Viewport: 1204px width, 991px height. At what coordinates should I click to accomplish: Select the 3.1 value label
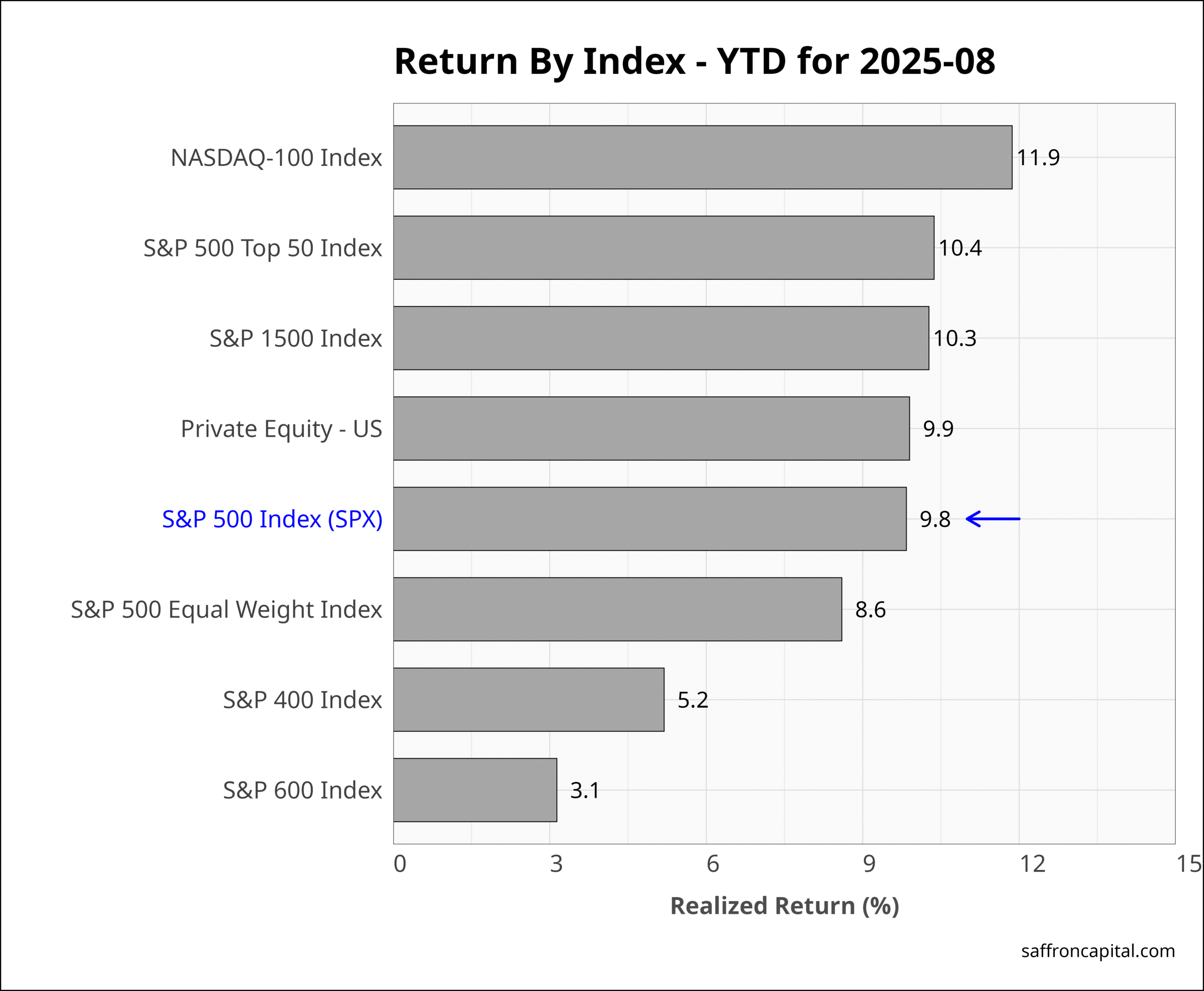[x=585, y=791]
